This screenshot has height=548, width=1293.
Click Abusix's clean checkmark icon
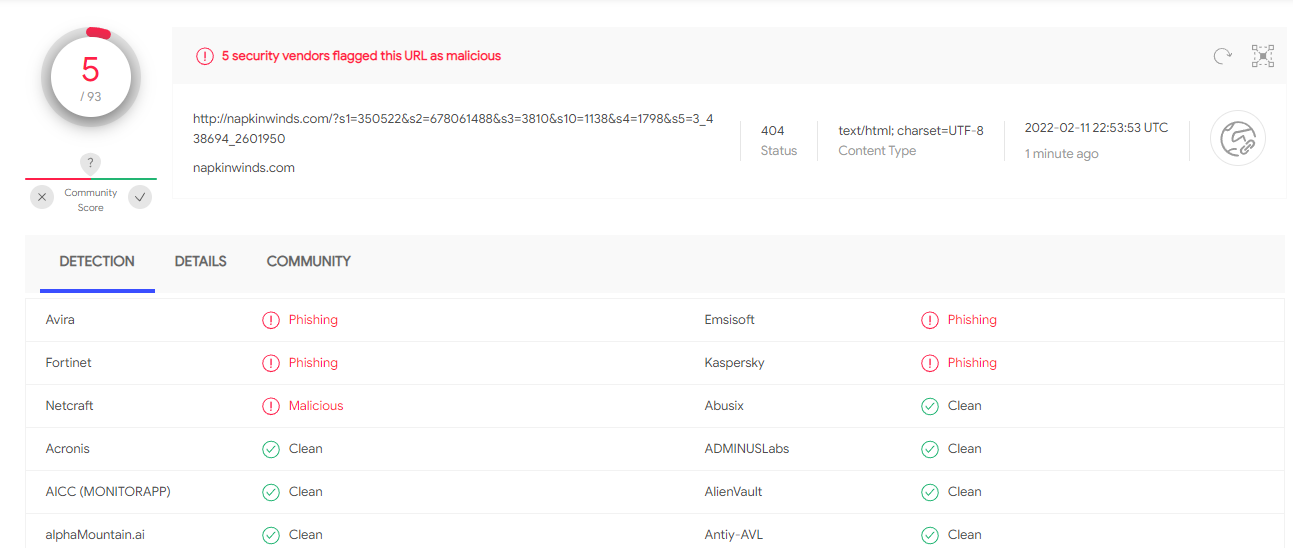tap(930, 406)
